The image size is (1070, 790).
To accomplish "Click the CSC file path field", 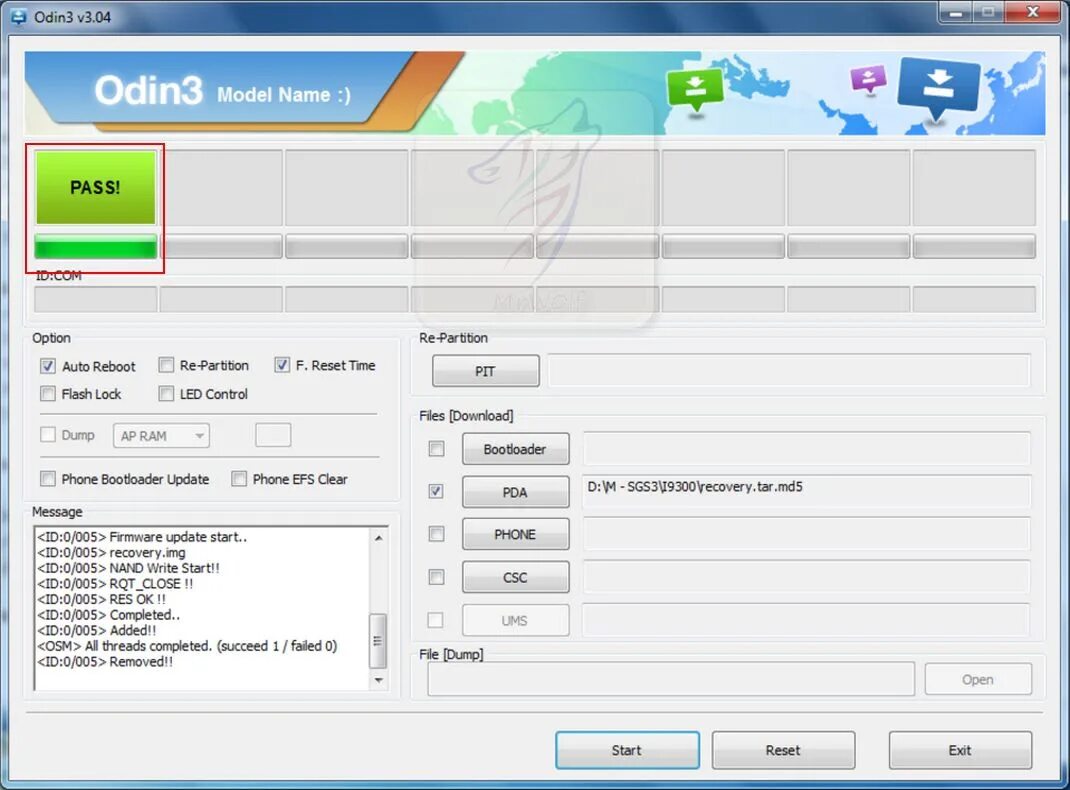I will (x=807, y=577).
